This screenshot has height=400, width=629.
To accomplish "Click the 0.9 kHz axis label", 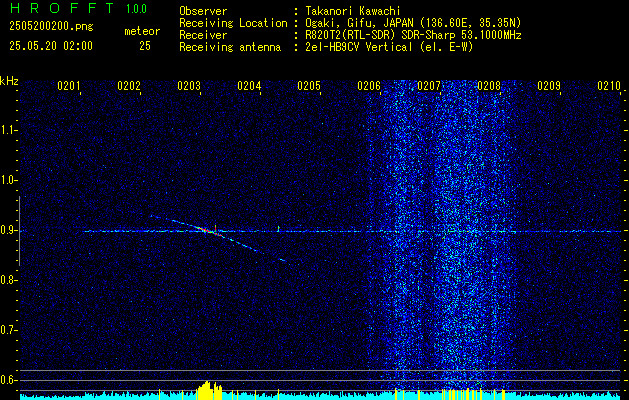I will point(7,230).
